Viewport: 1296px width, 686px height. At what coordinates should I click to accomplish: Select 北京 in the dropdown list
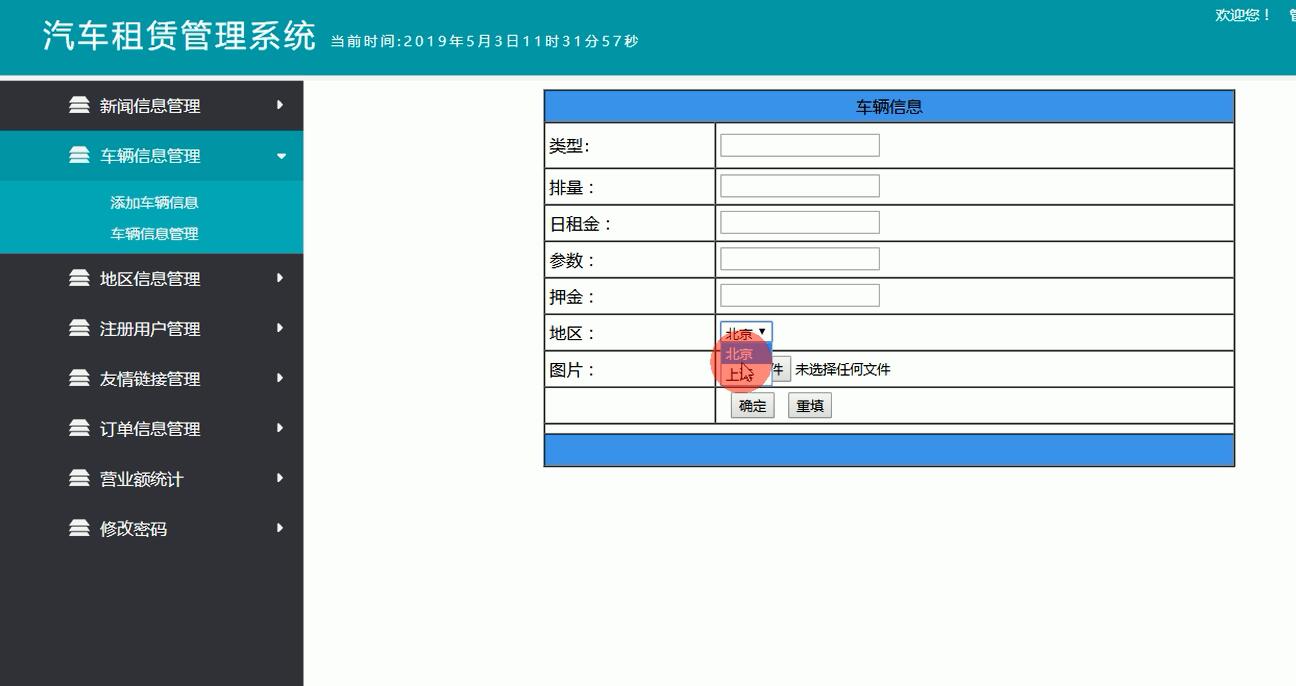pyautogui.click(x=746, y=354)
